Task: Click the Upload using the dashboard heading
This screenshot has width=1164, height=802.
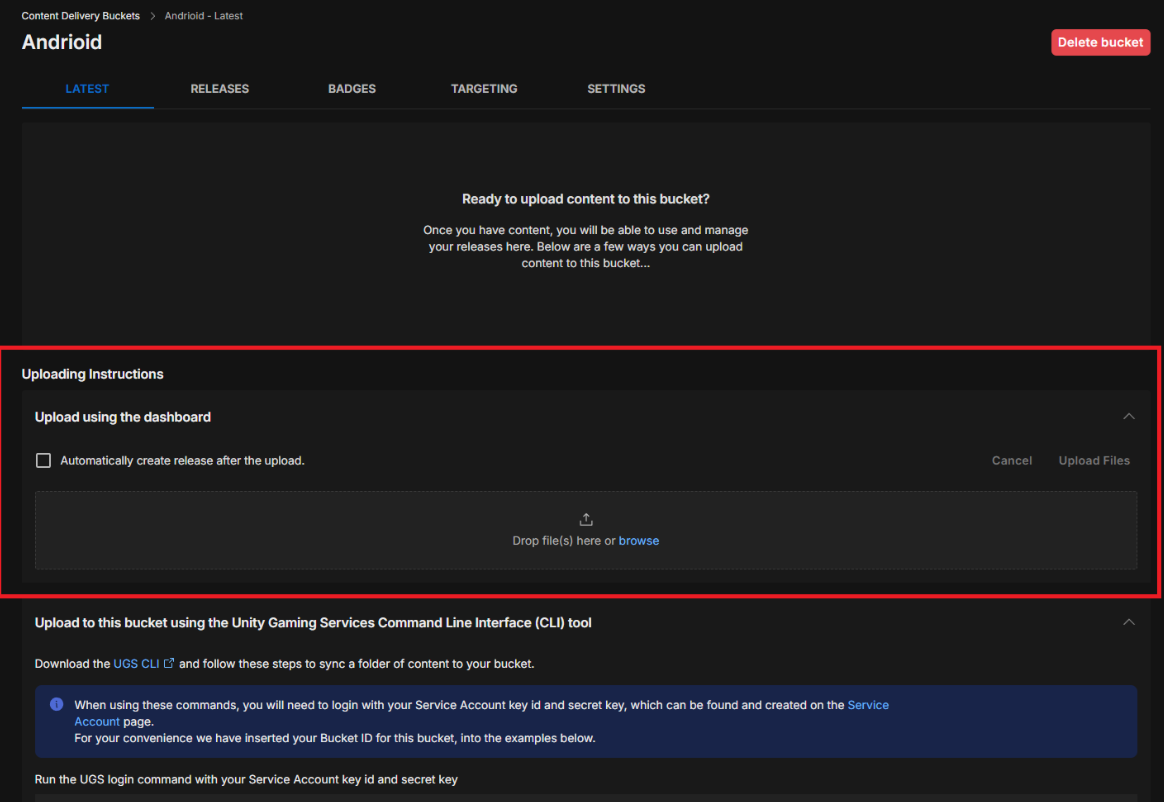Action: click(122, 417)
